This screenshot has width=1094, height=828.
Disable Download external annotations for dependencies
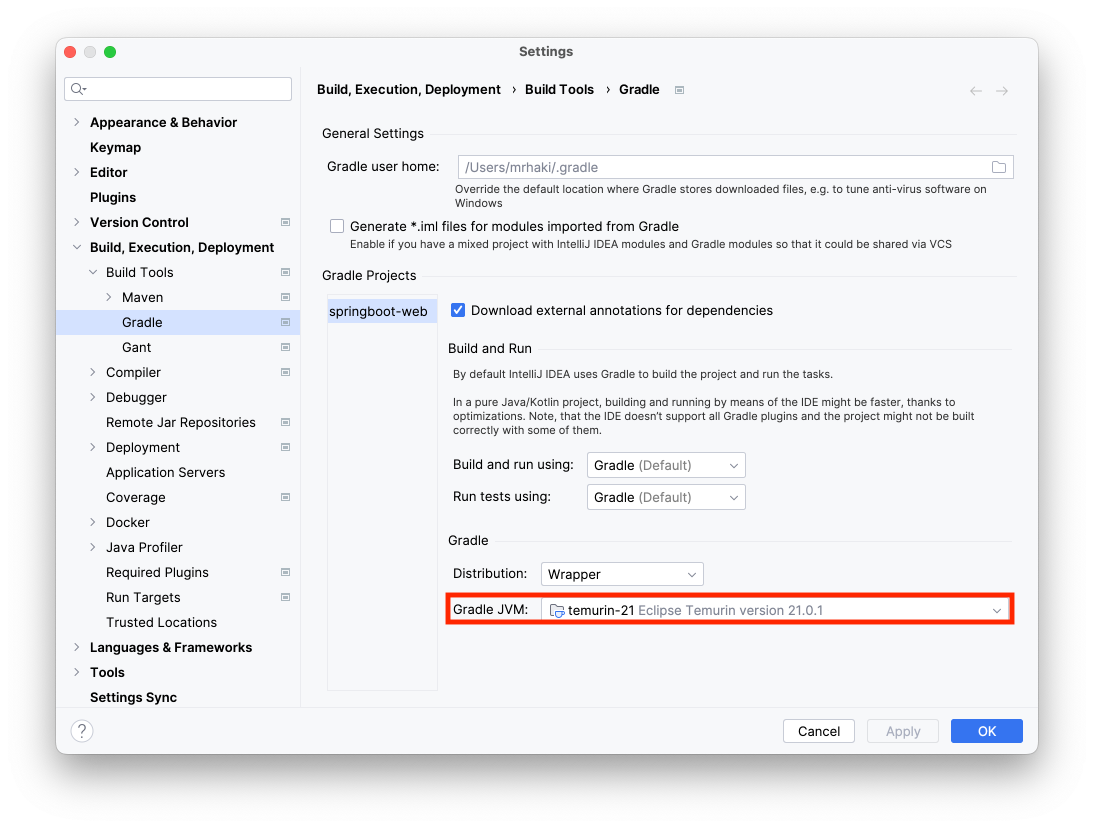pyautogui.click(x=458, y=310)
